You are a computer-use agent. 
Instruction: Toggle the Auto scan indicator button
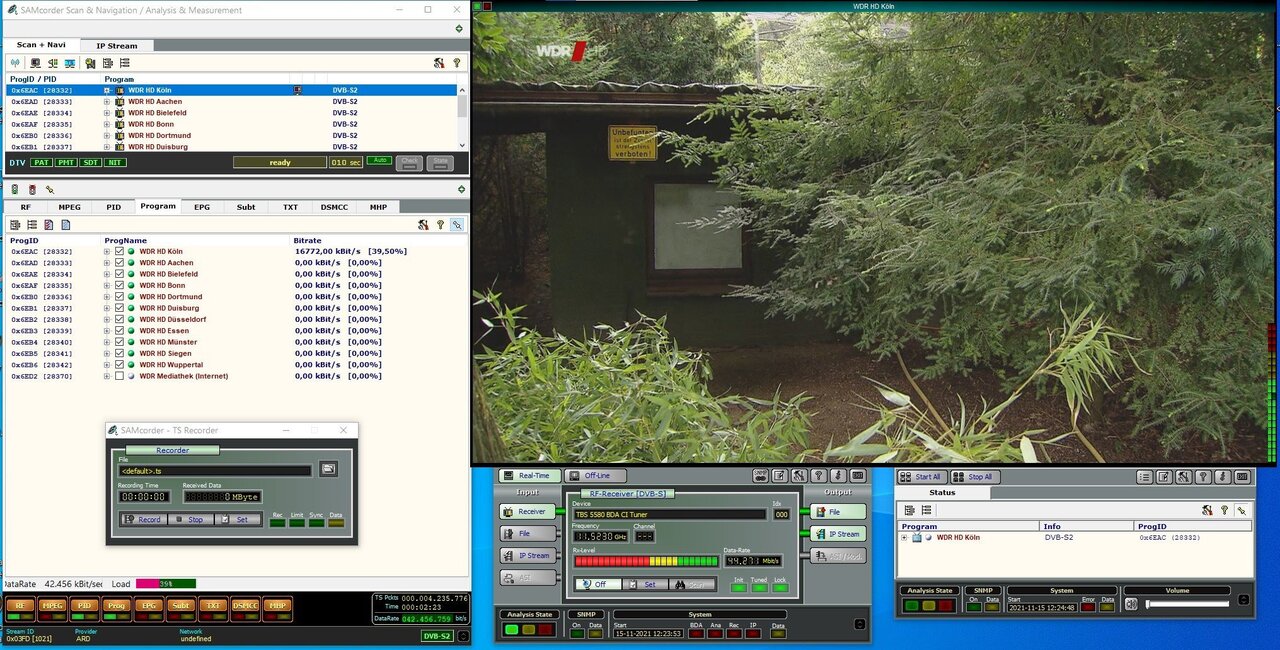tap(379, 161)
